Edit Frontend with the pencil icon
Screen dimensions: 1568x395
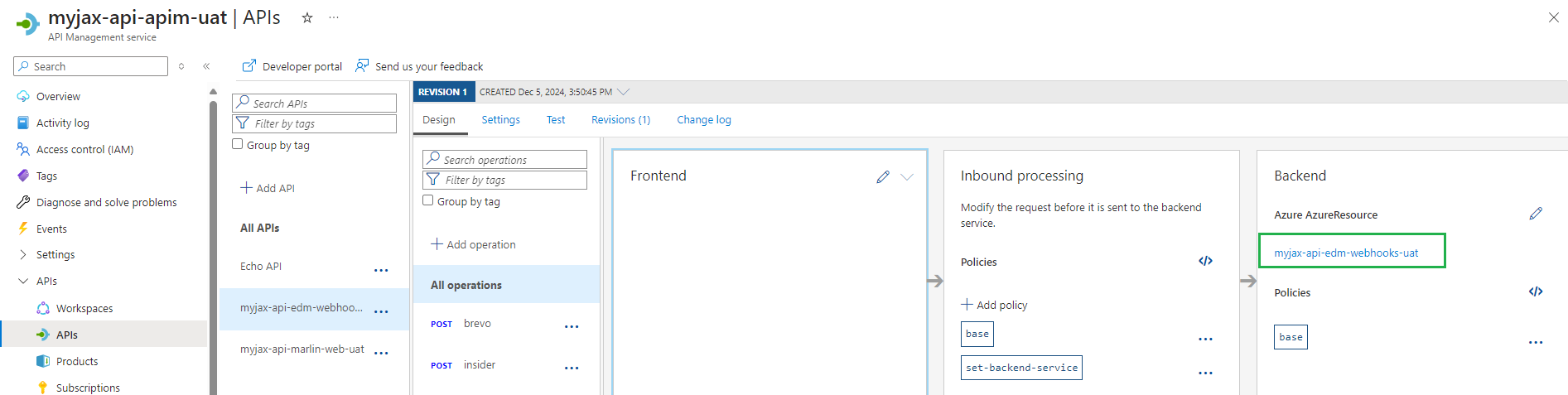[883, 176]
